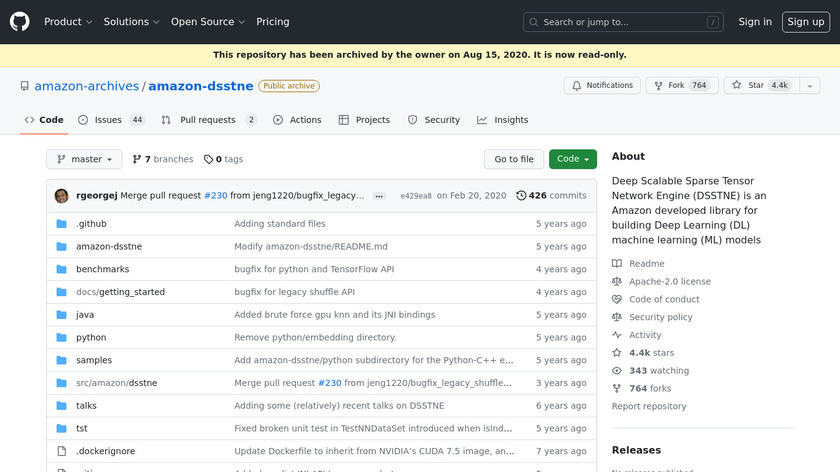Image resolution: width=840 pixels, height=472 pixels.
Task: Click the magnifier icon in search box
Action: 534,22
